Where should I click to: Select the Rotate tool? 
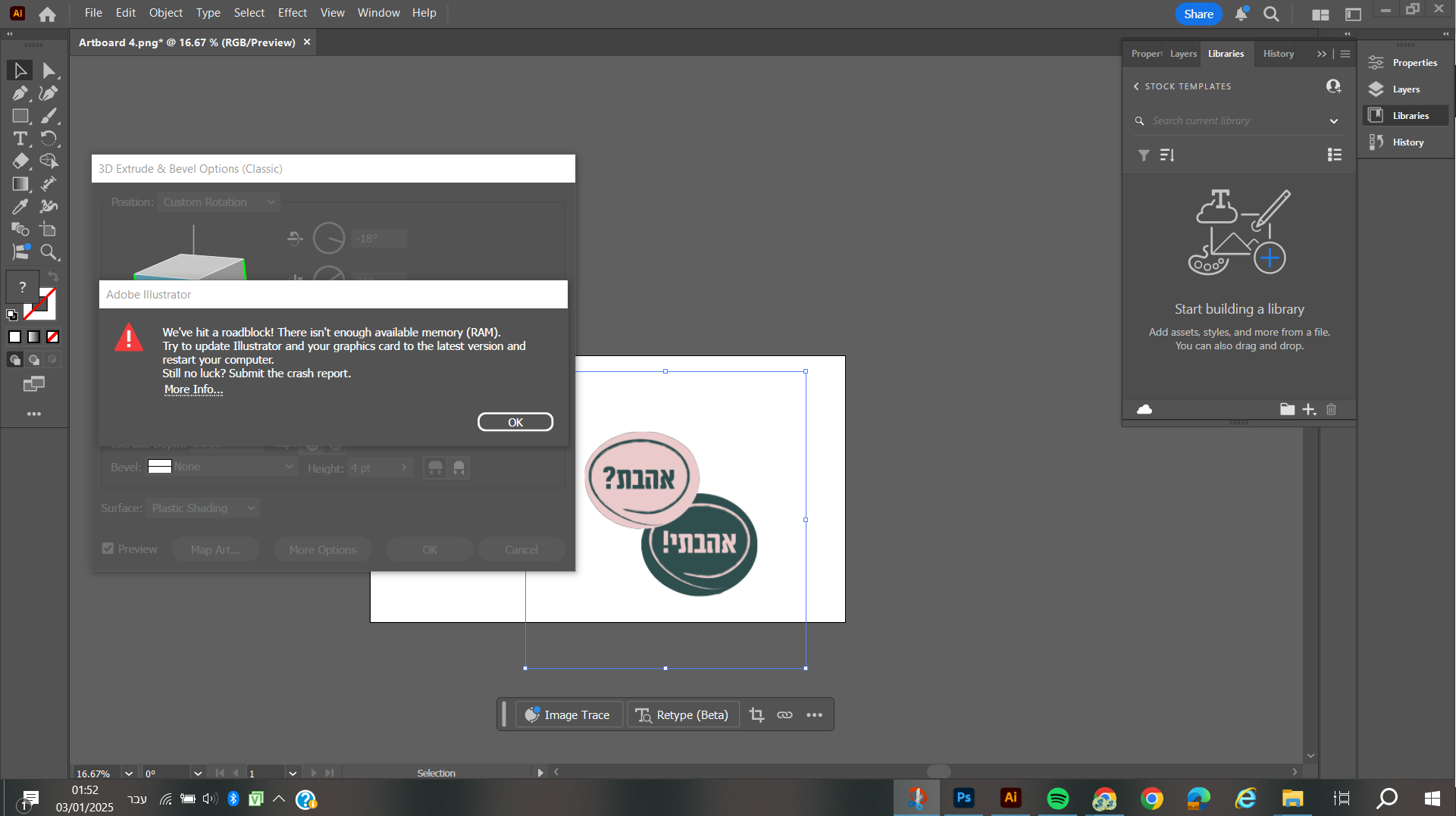point(49,139)
